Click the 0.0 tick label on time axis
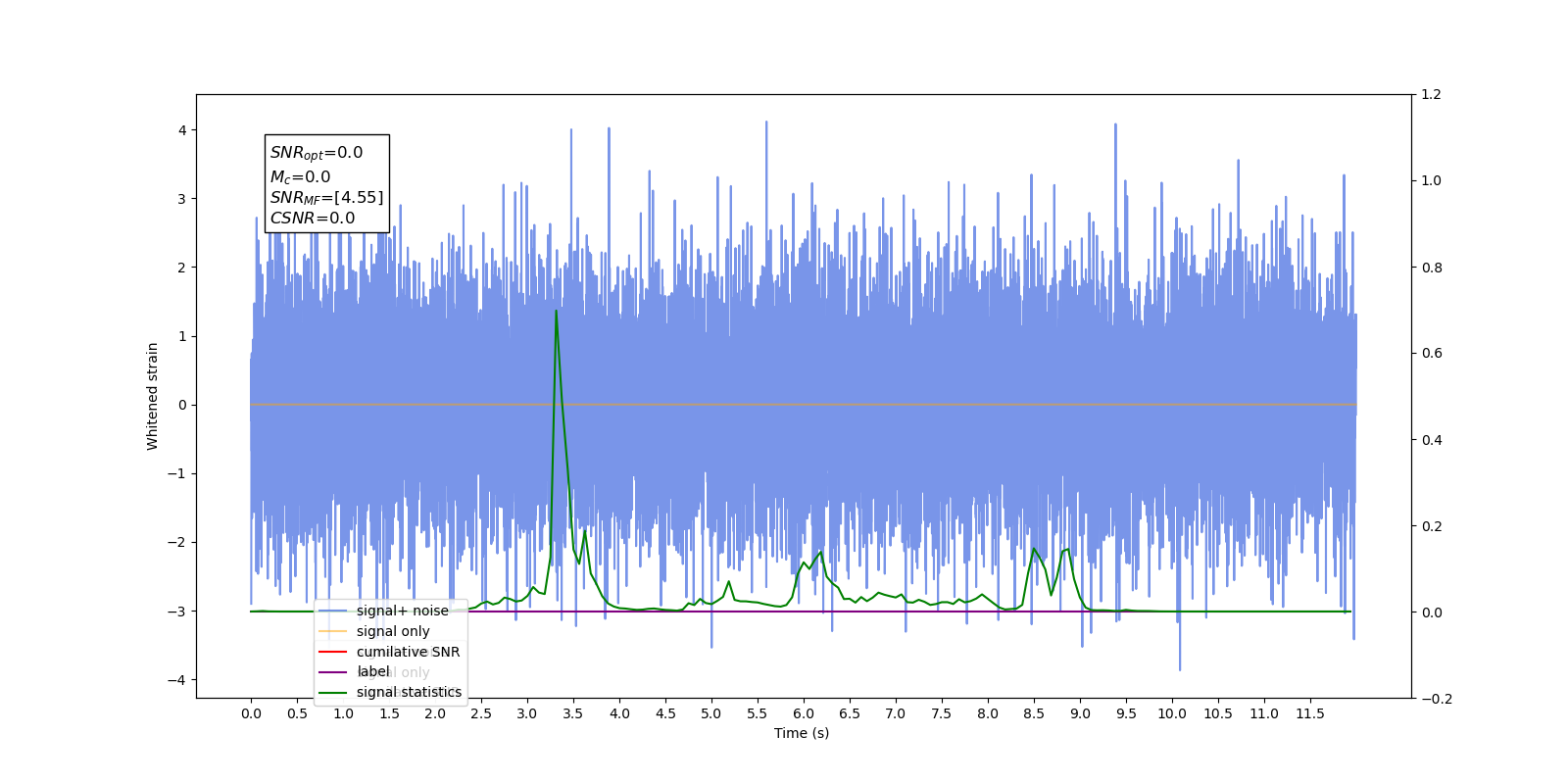 click(251, 713)
